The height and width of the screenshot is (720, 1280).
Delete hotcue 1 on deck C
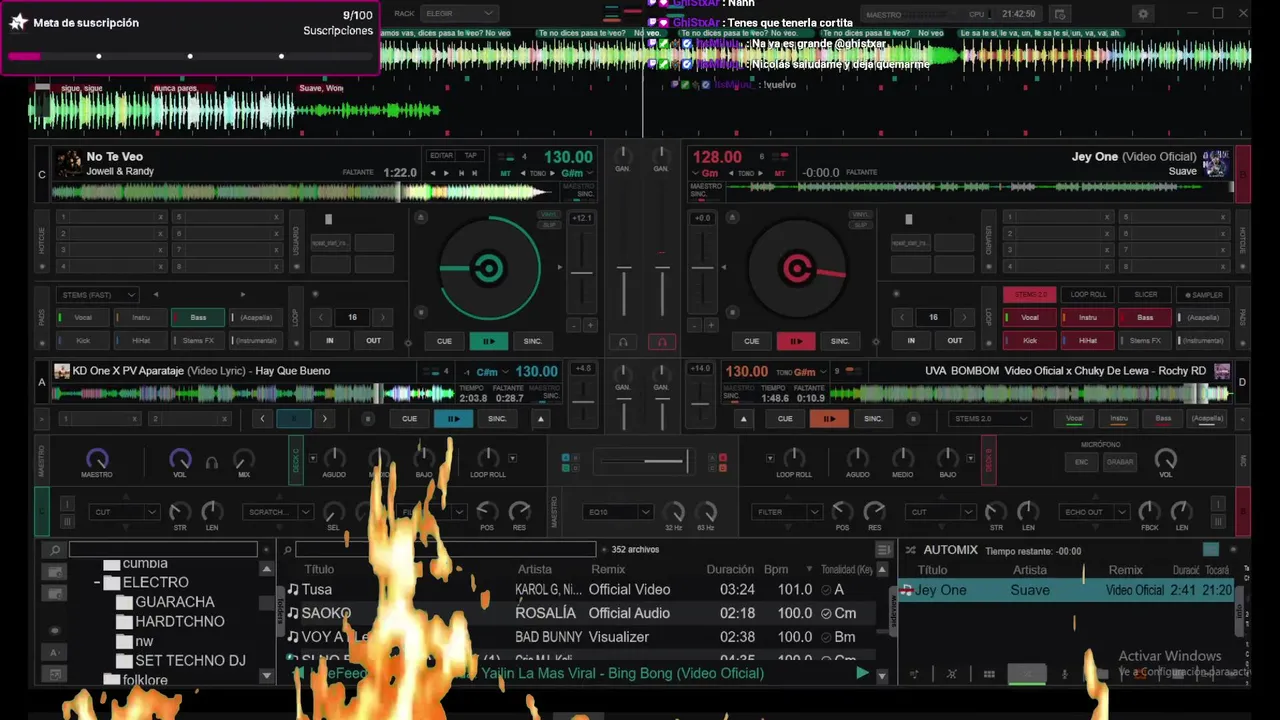tap(160, 217)
